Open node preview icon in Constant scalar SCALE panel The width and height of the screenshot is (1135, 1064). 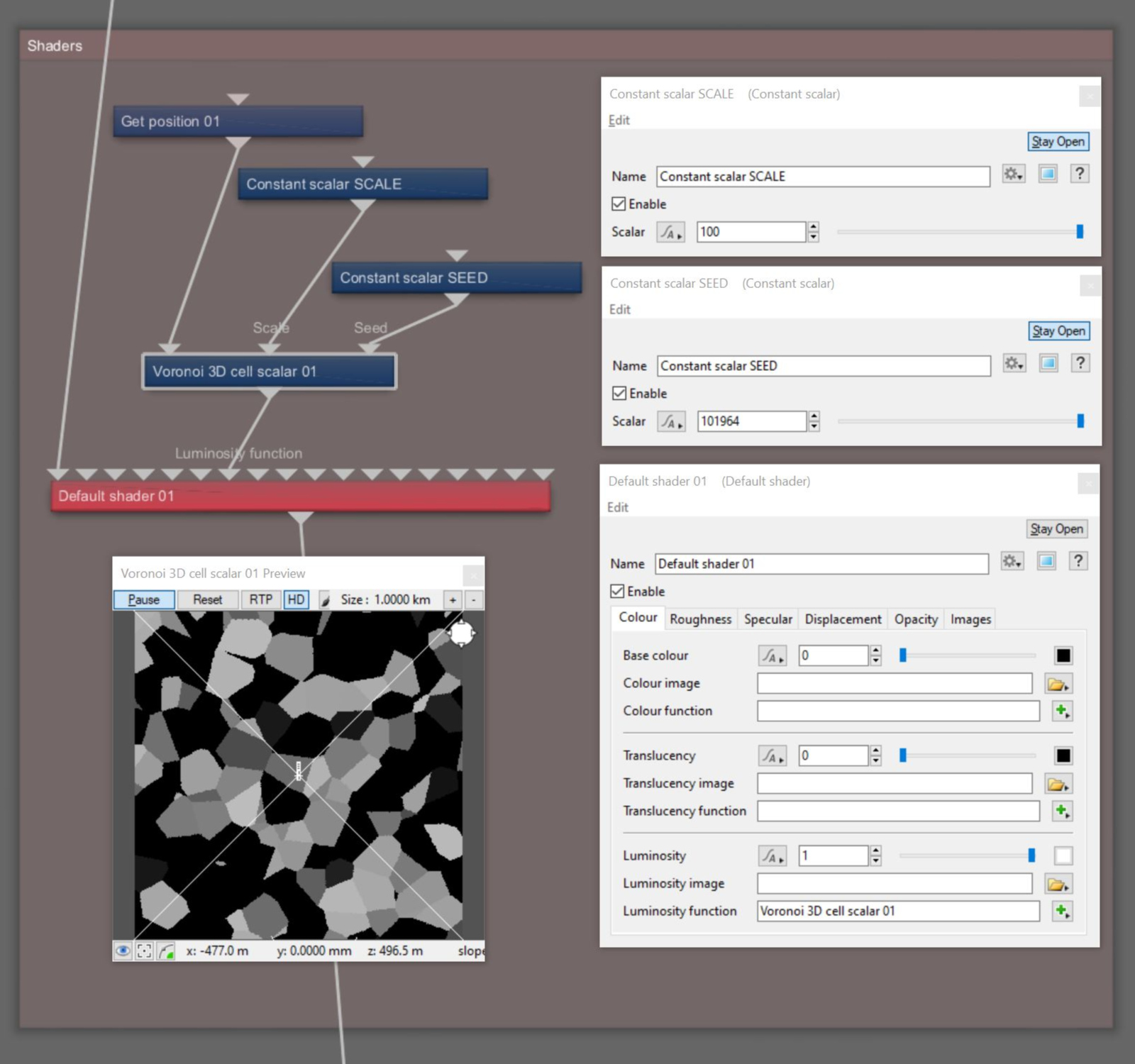tap(1048, 174)
